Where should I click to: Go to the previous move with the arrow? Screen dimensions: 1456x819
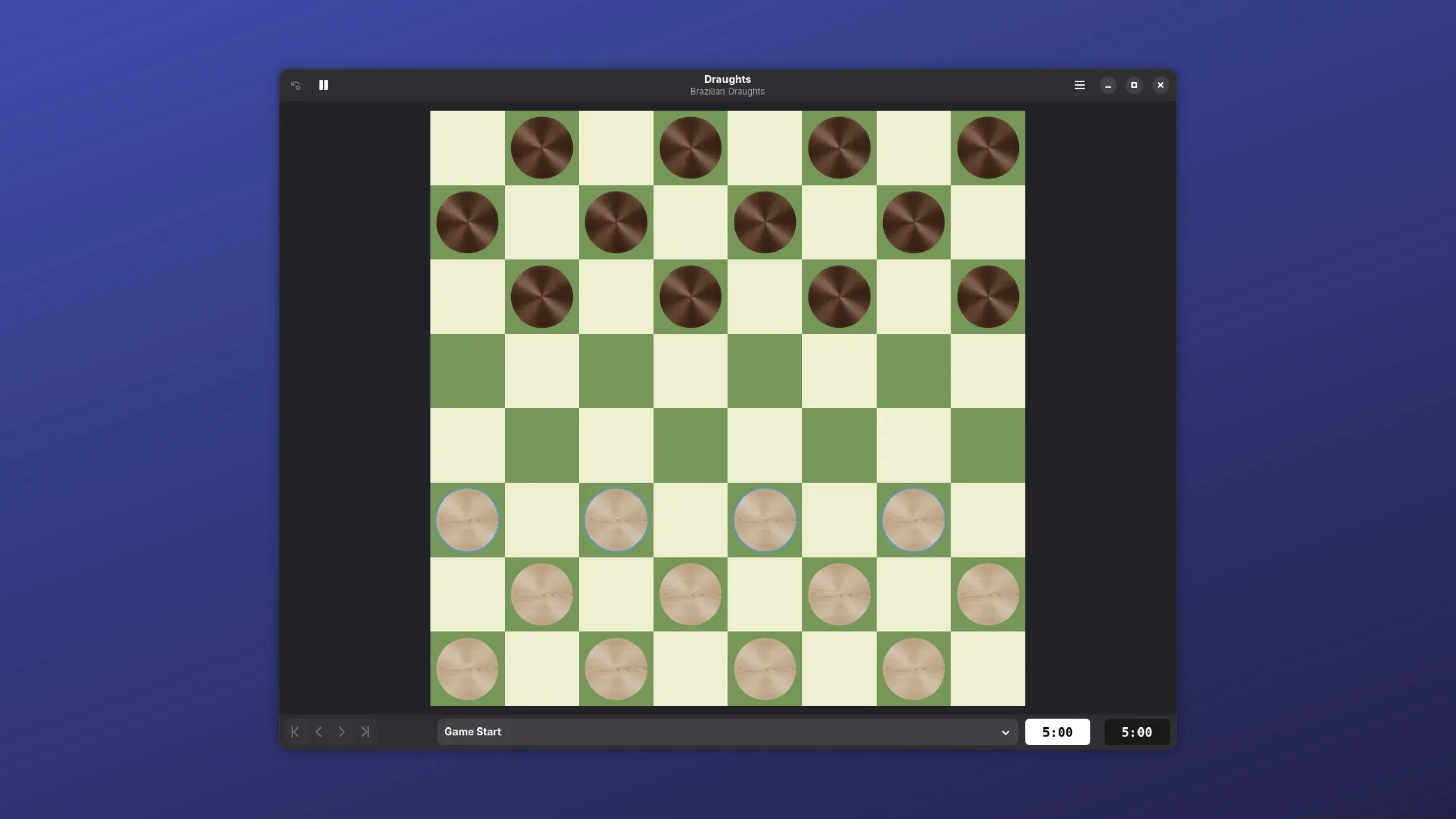click(318, 732)
